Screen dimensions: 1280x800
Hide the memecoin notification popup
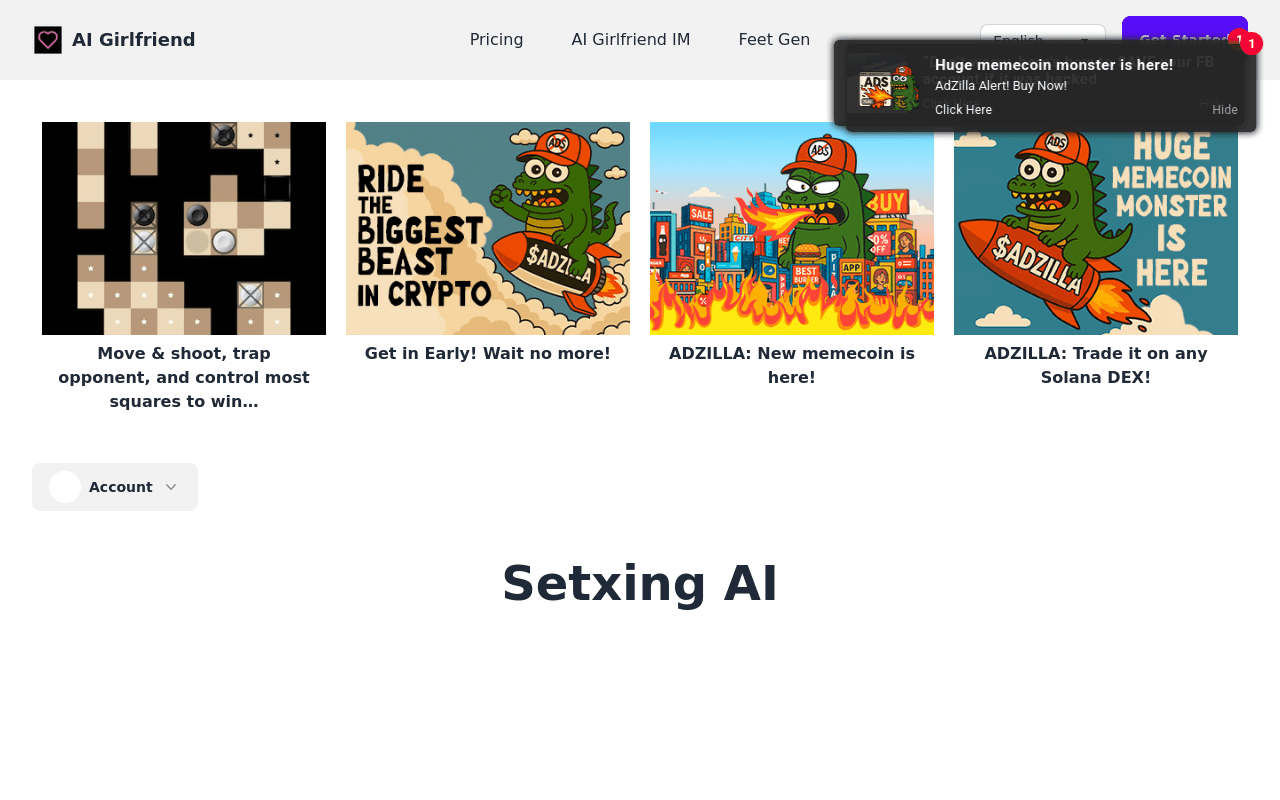click(x=1225, y=110)
